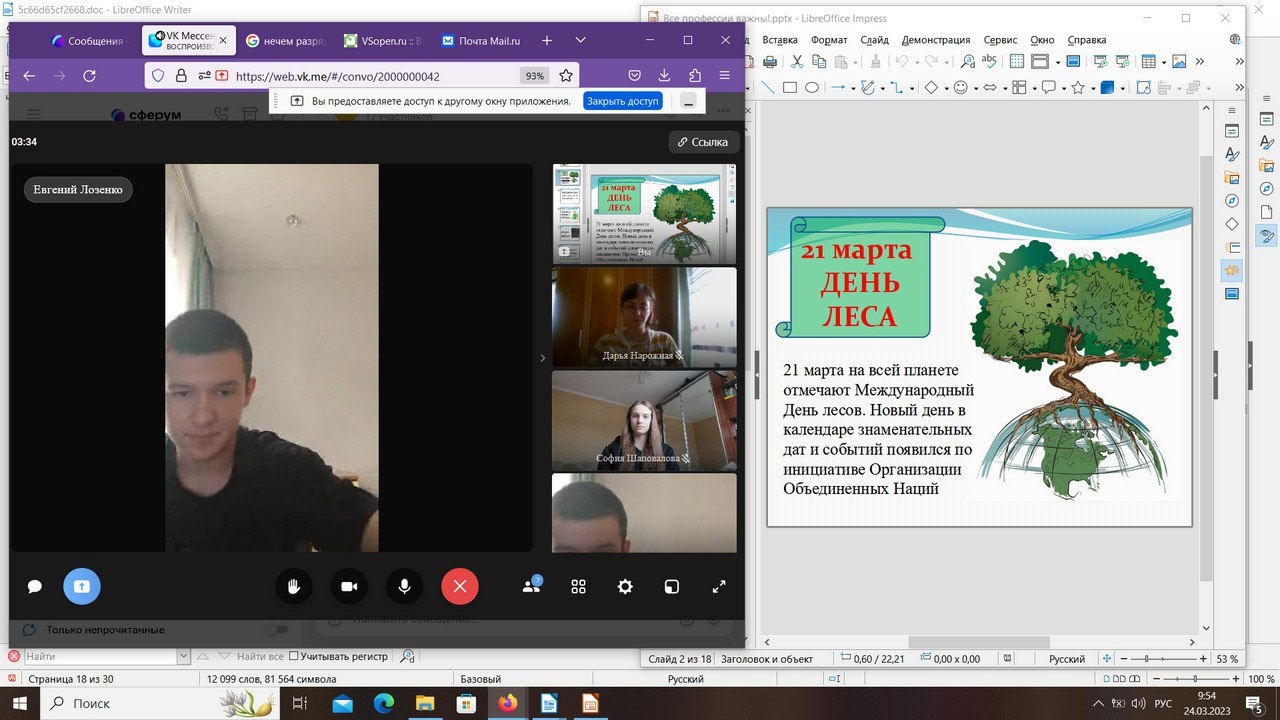Screen dimensions: 1280x720
Task: Open Сервис menu in Impress
Action: [1000, 40]
